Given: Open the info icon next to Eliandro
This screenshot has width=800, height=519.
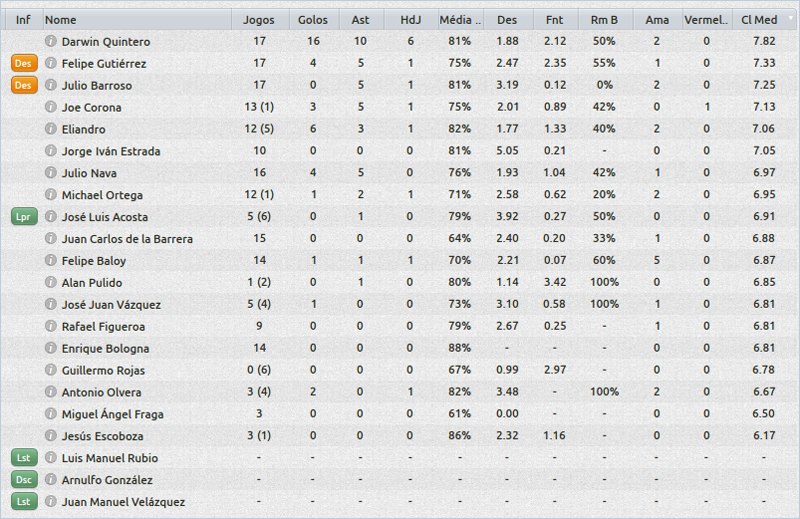Looking at the screenshot, I should click(x=51, y=129).
